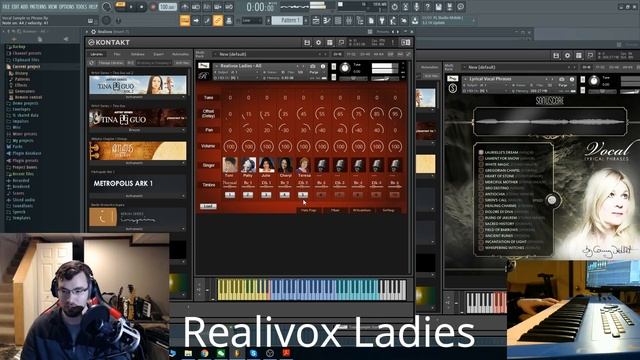Click Toni's singer thumbnail
Screen dimensions: 640x360
230,164
